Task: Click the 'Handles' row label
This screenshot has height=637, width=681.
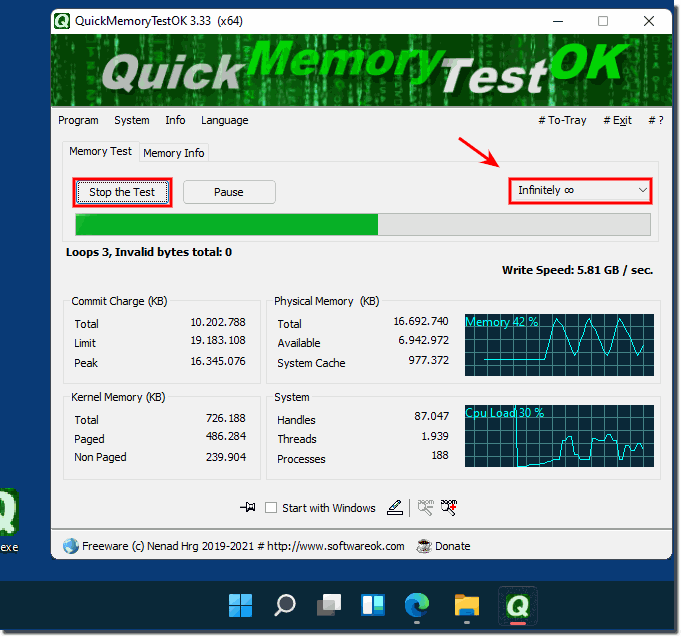Action: click(296, 420)
